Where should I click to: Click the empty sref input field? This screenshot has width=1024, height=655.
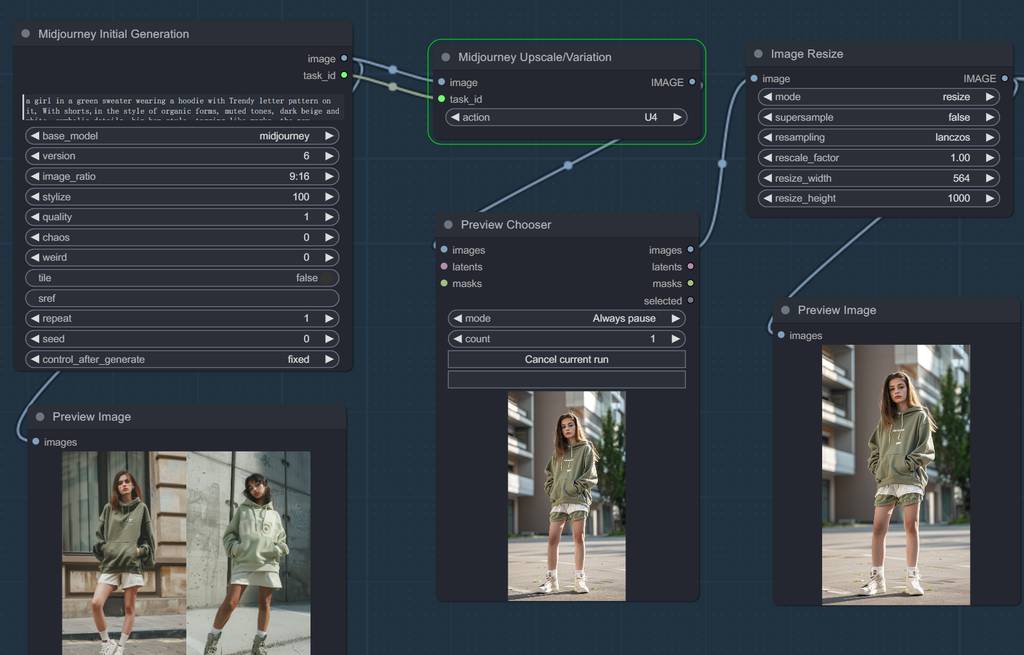pyautogui.click(x=182, y=298)
